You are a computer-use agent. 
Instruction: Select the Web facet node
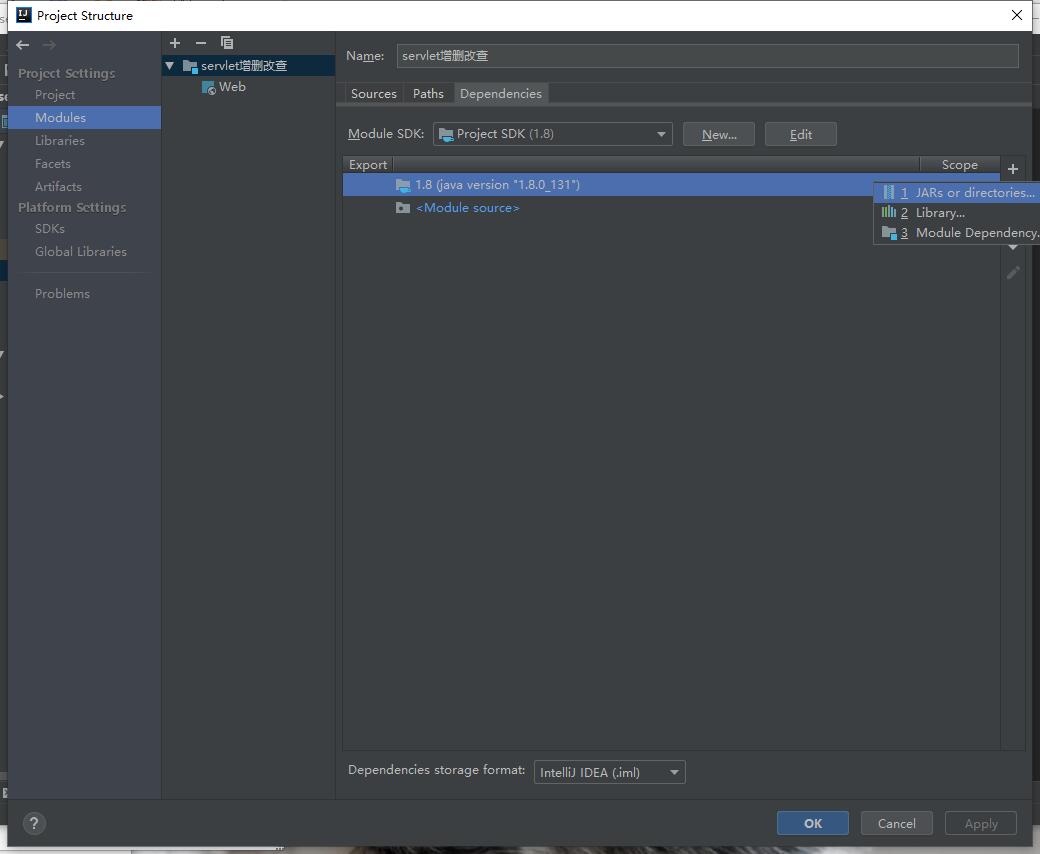[x=232, y=87]
